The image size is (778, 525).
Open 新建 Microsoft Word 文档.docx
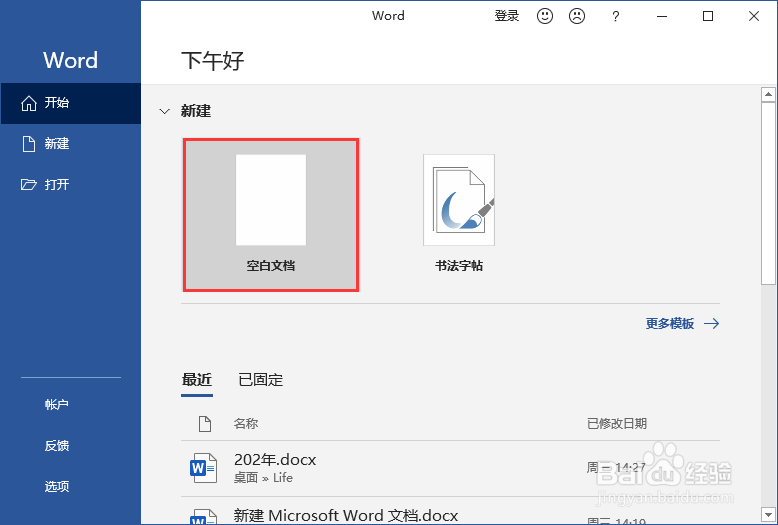coord(451,511)
